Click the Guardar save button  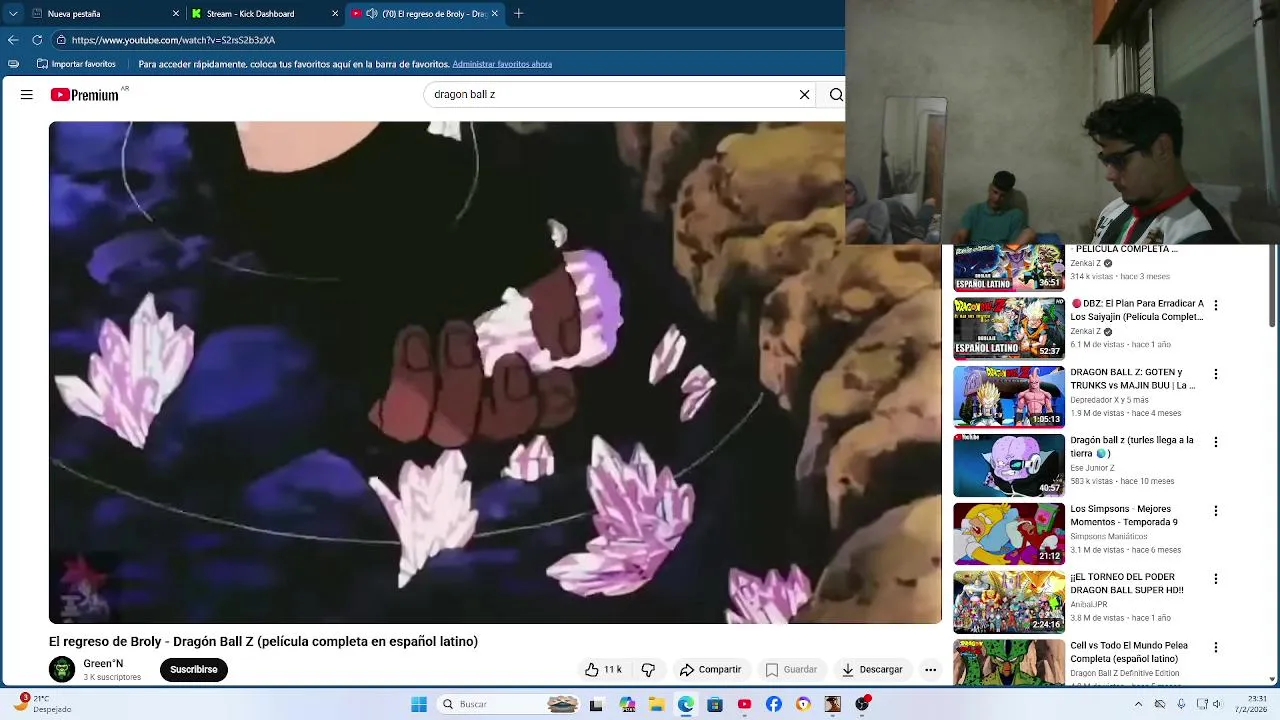(791, 670)
